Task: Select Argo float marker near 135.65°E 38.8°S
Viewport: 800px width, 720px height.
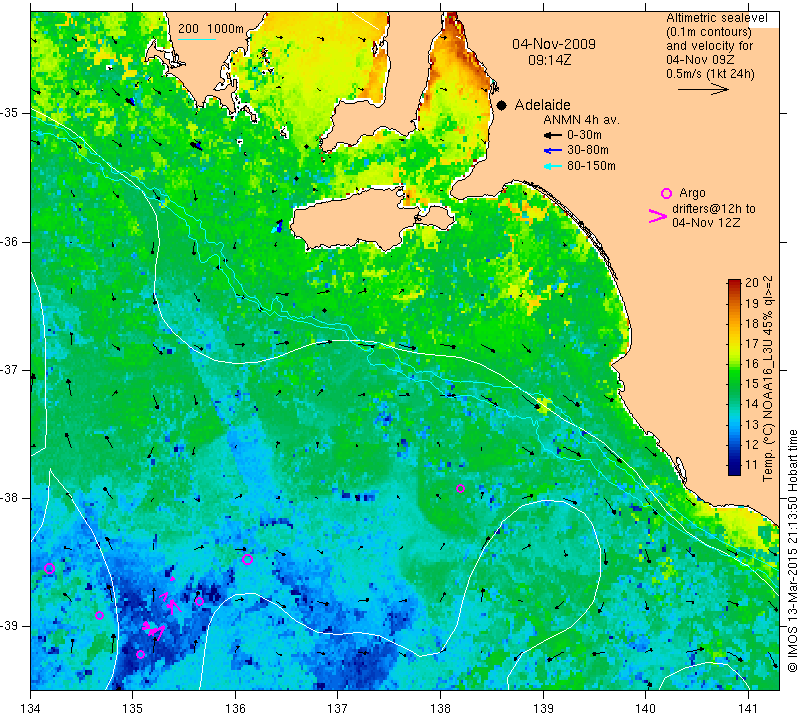Action: tap(199, 601)
